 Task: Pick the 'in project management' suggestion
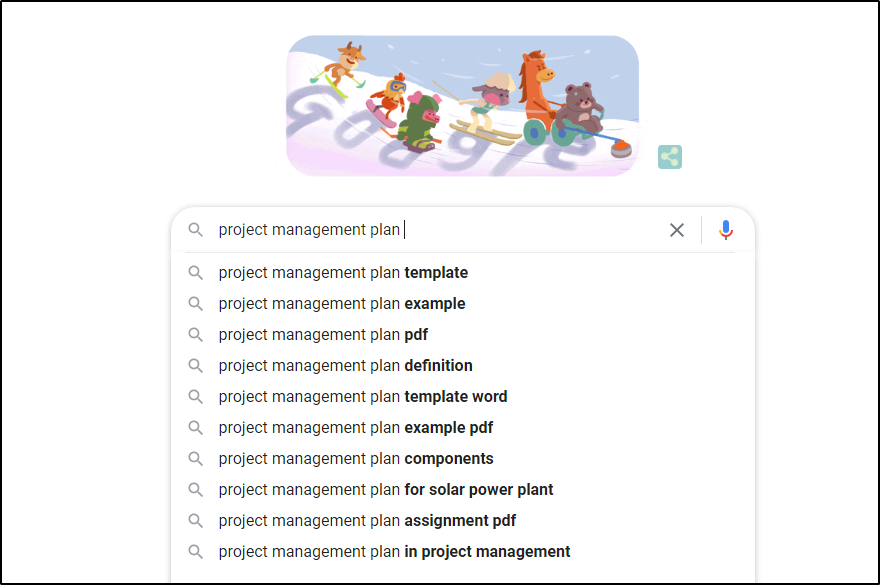point(394,552)
